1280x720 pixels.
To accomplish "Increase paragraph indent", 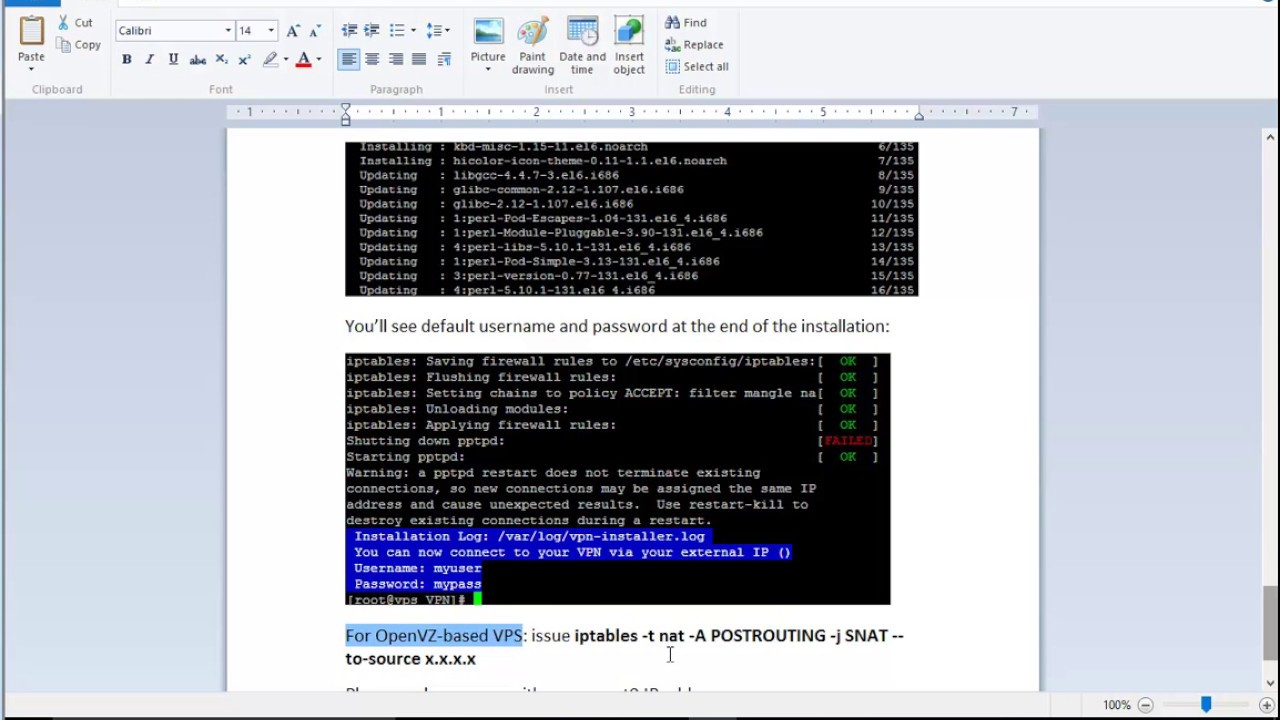I will pyautogui.click(x=372, y=30).
